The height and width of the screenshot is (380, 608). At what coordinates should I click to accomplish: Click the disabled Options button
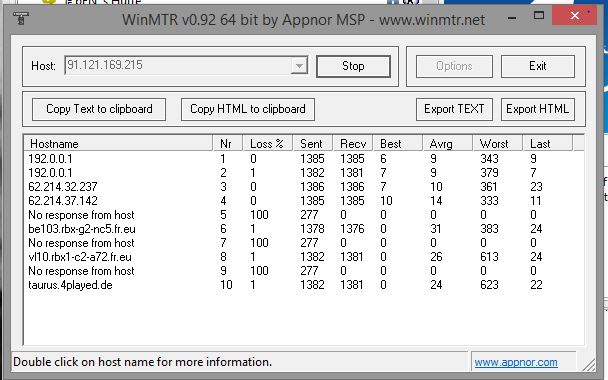coord(454,66)
